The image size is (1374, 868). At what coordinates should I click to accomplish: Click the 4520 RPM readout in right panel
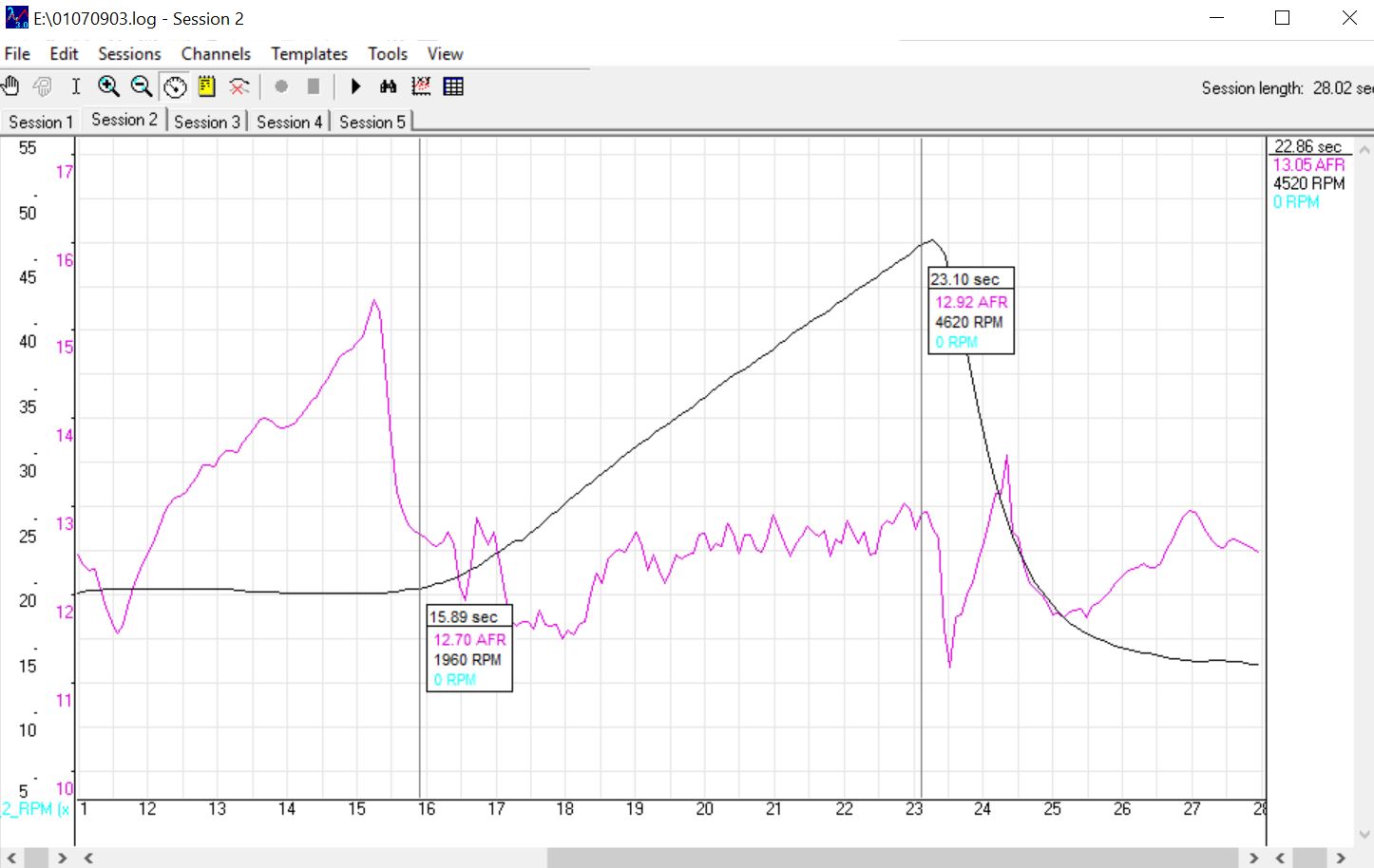[x=1308, y=183]
